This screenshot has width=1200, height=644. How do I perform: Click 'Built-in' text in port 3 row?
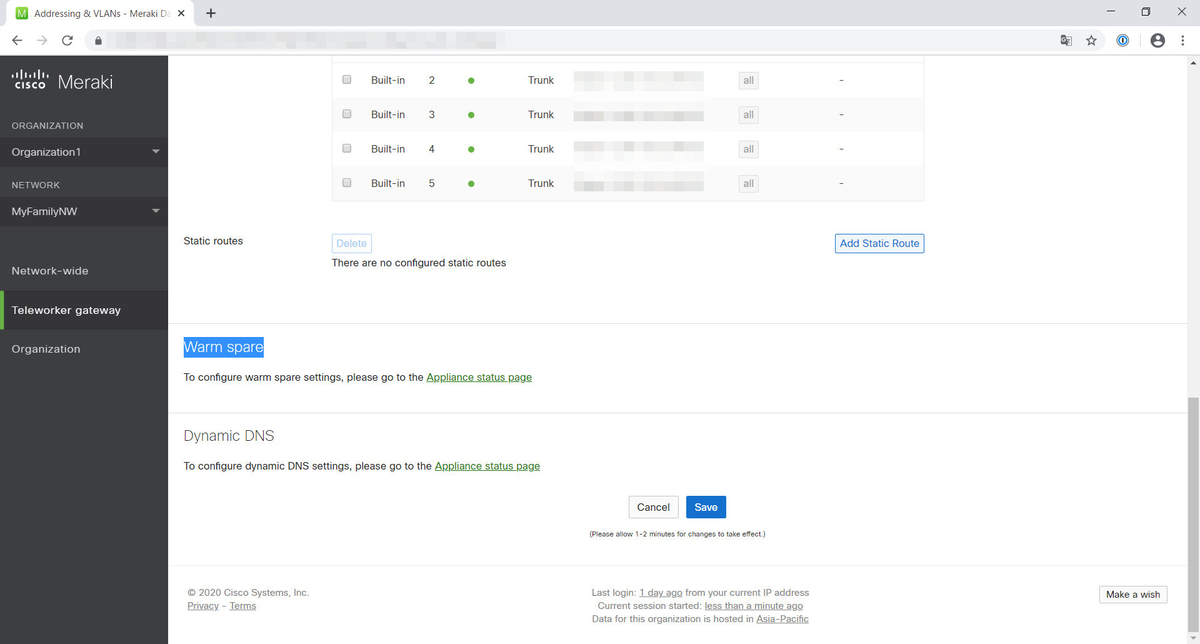tap(388, 115)
